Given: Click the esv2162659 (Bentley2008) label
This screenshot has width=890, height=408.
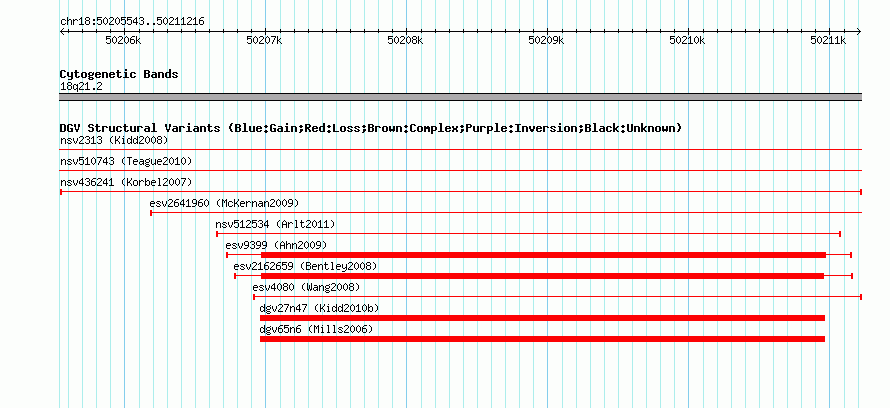Looking at the screenshot, I should [x=305, y=266].
